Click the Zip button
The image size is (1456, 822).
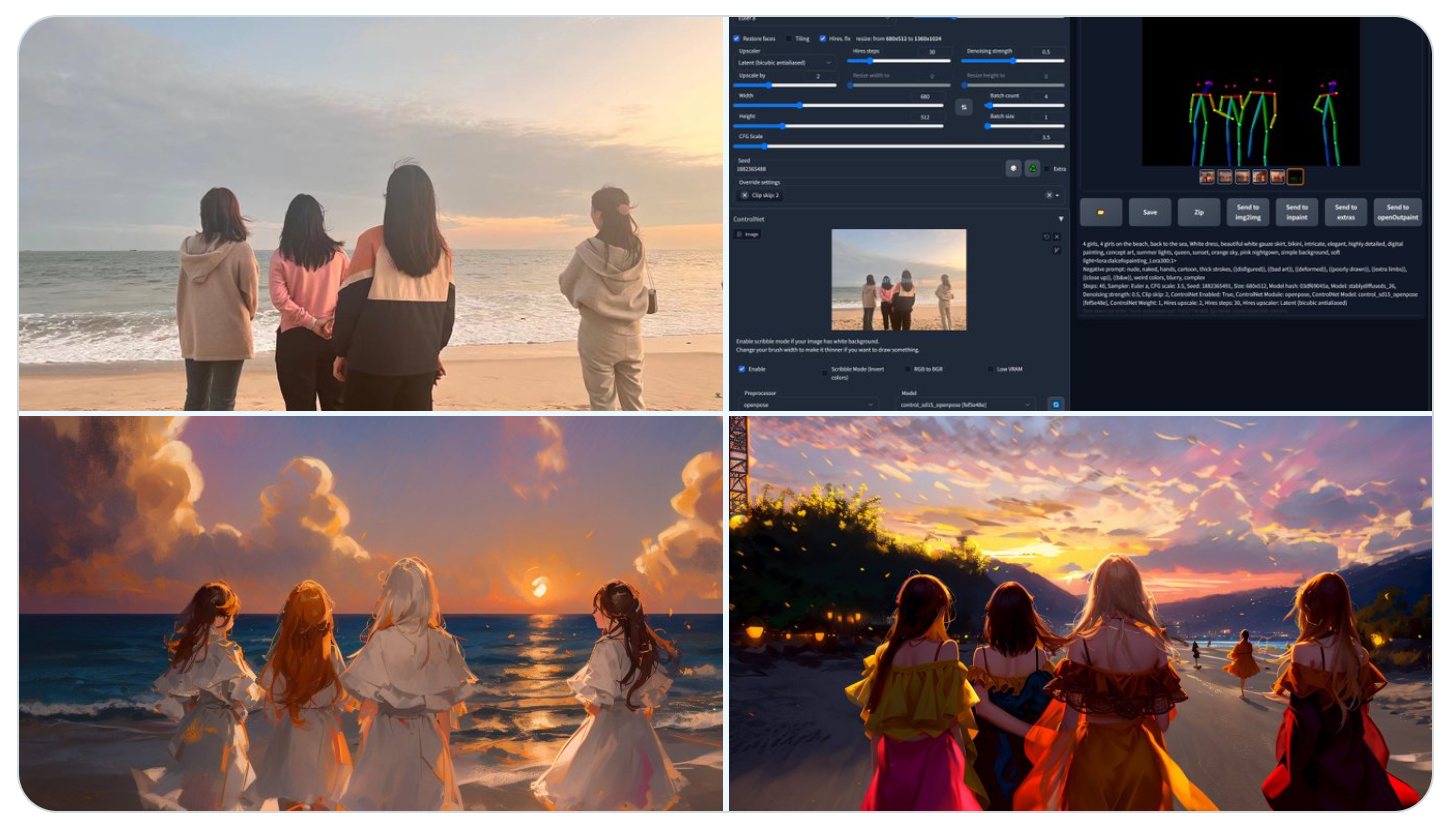[x=1198, y=212]
